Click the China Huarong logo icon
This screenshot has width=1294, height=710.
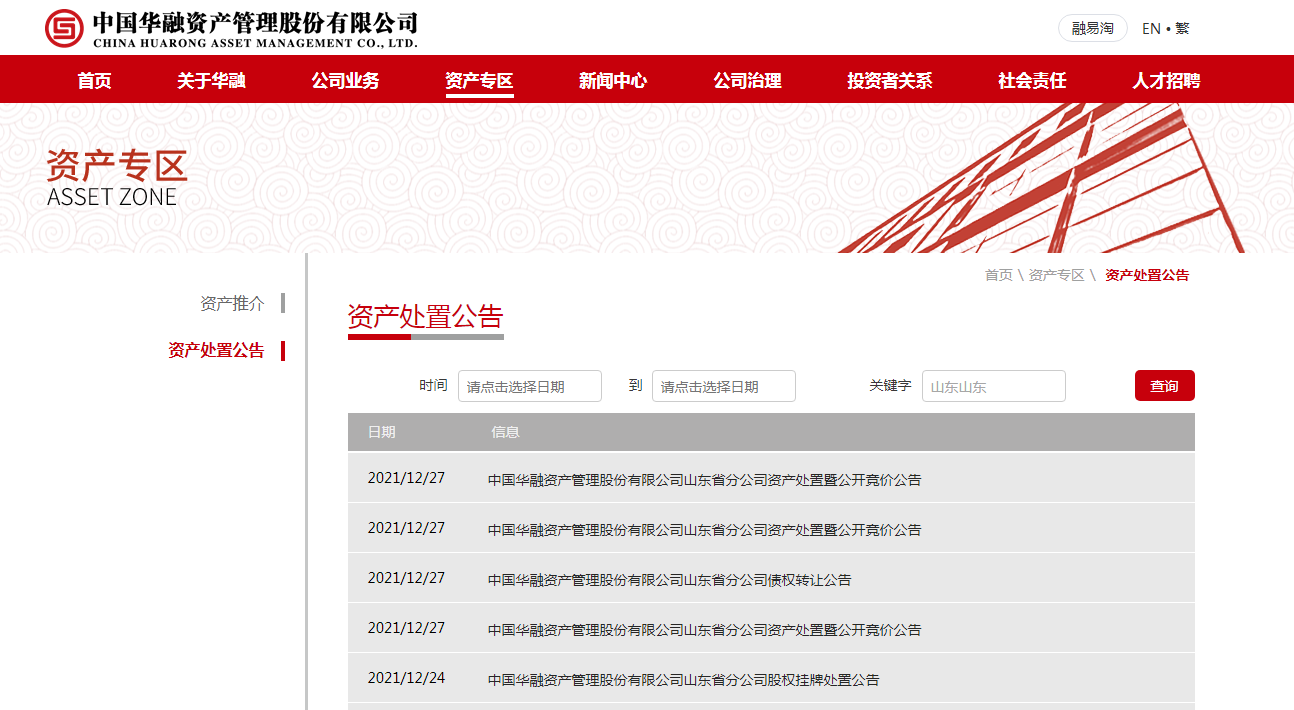click(x=64, y=28)
